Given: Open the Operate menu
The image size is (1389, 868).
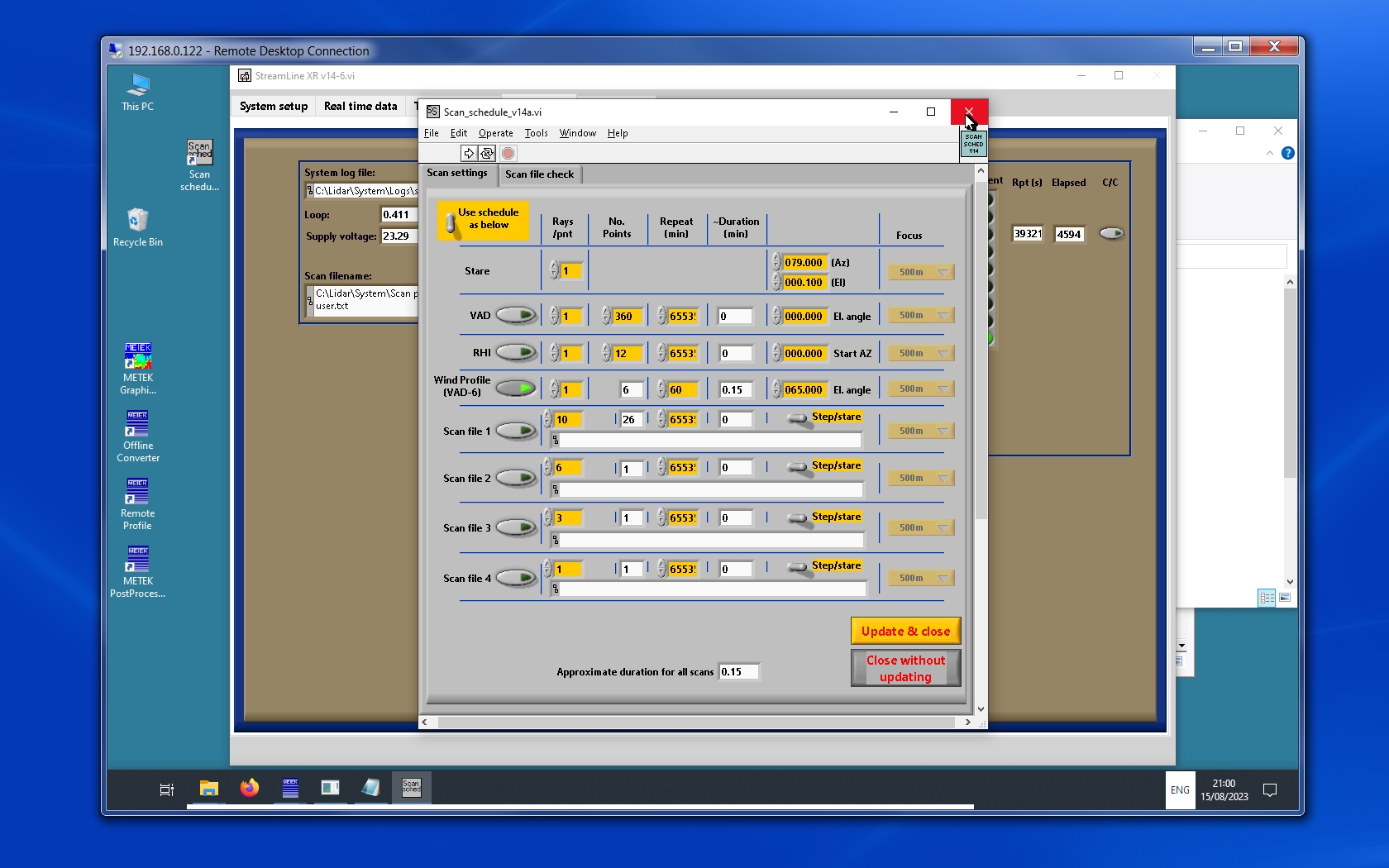Looking at the screenshot, I should click(495, 133).
